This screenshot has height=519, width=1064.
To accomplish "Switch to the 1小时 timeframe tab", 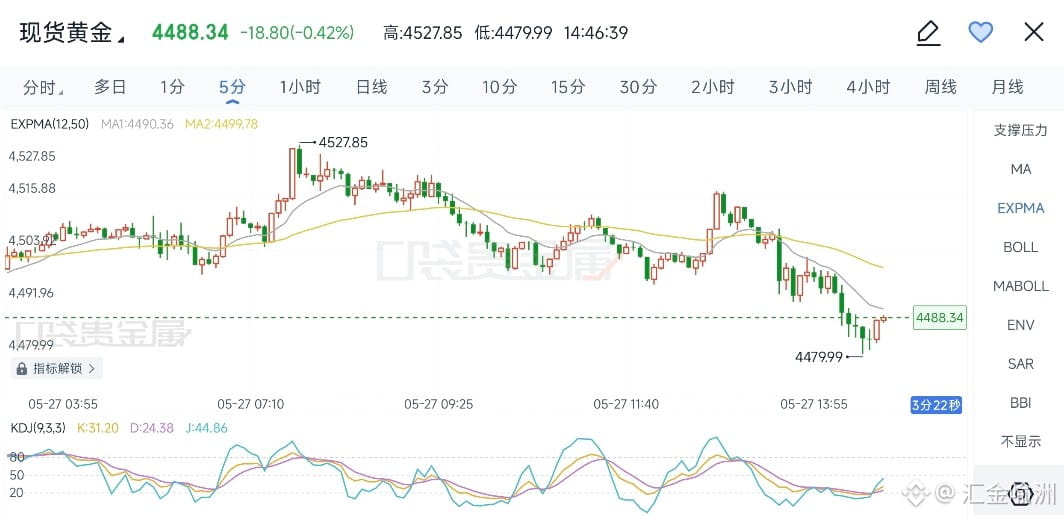I will [300, 87].
